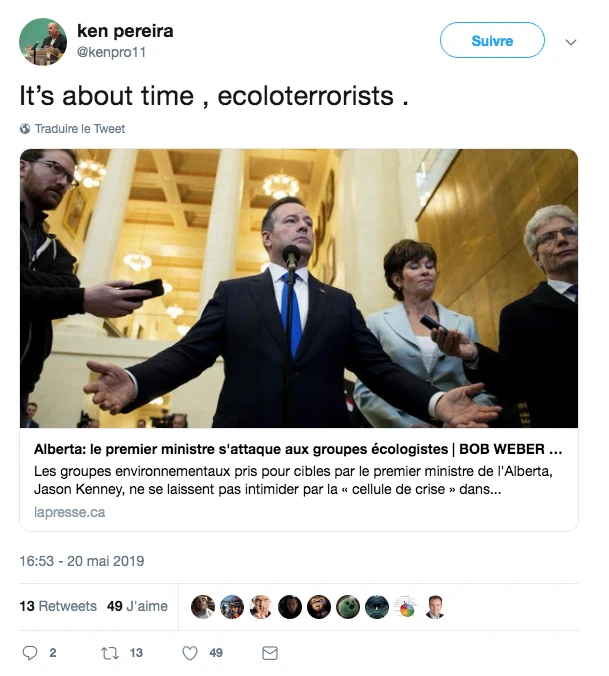609x676 pixels.
Task: Click the globe icon beside Traduire le Tweet
Action: [x=25, y=129]
